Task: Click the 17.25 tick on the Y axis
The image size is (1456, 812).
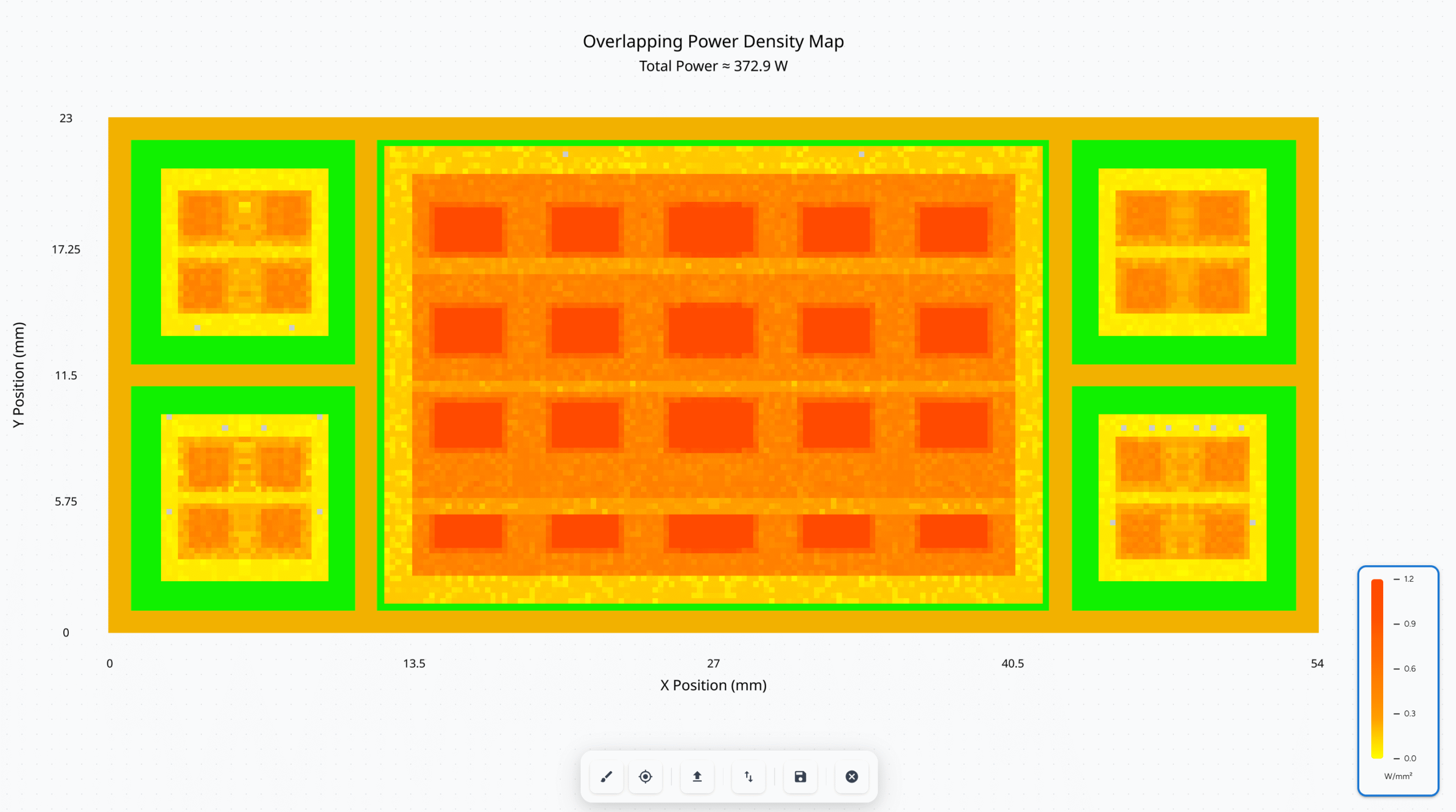Action: [66, 250]
